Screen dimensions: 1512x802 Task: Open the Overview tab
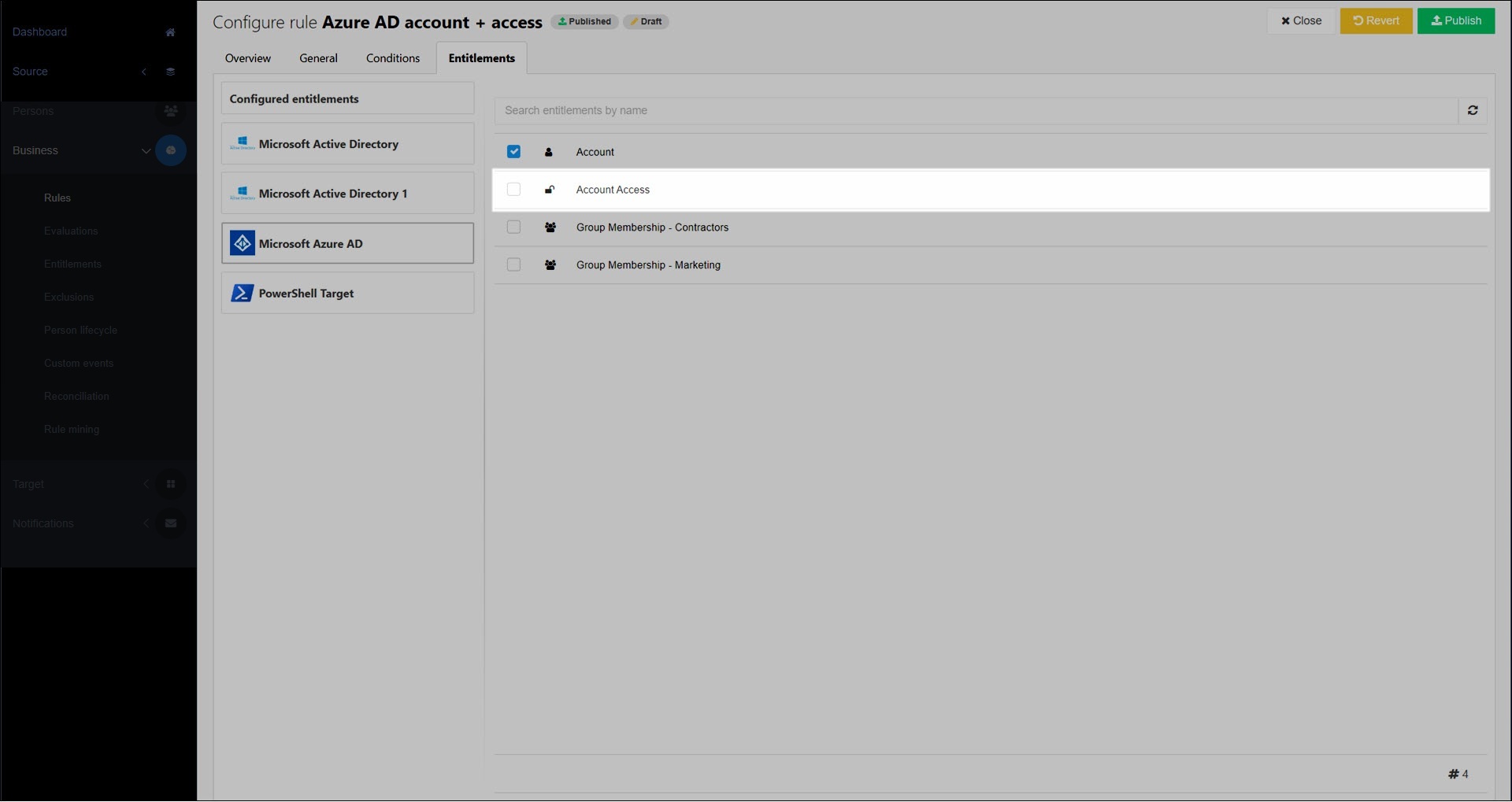pyautogui.click(x=247, y=58)
